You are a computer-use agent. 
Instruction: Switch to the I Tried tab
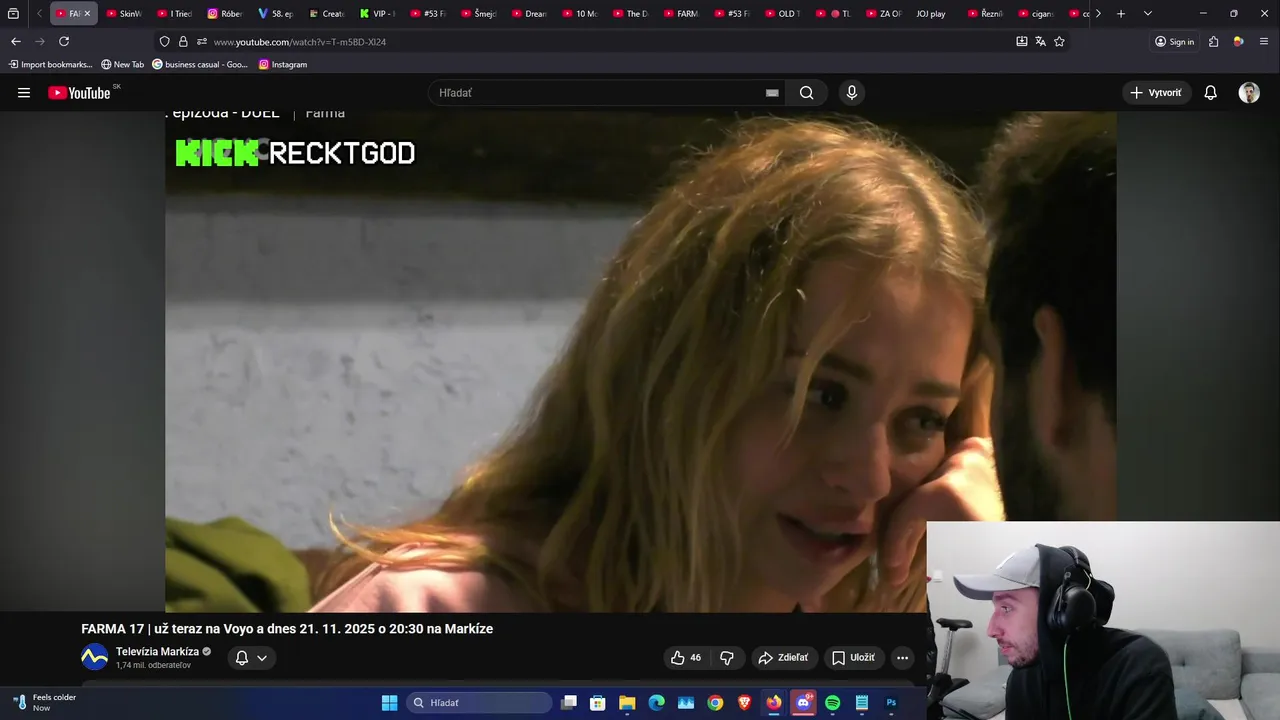click(175, 14)
